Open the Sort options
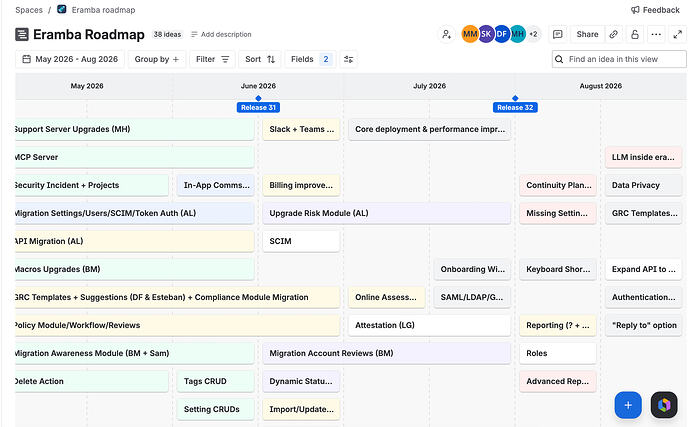 click(x=260, y=59)
